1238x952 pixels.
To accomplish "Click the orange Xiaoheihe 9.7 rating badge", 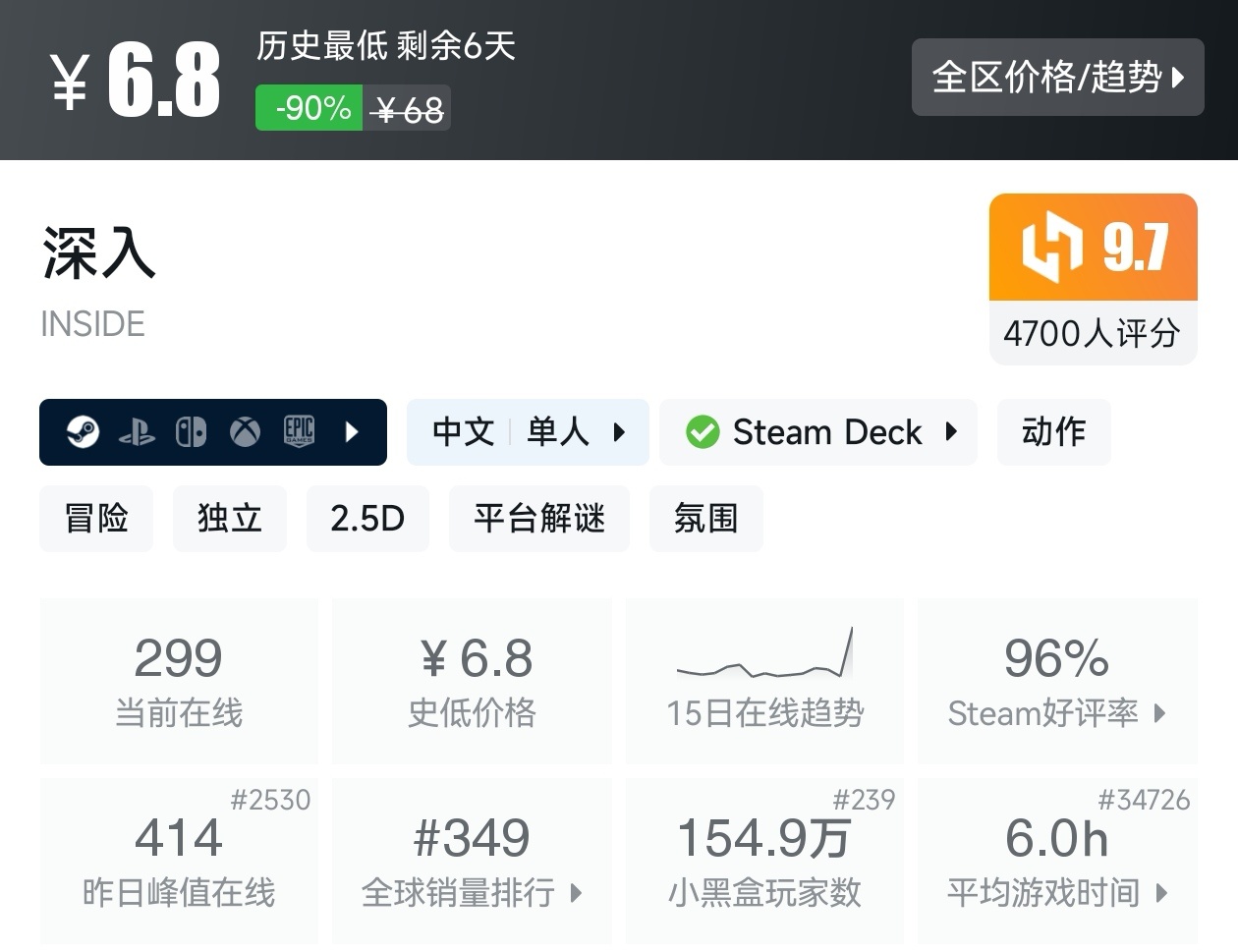I will 1092,248.
